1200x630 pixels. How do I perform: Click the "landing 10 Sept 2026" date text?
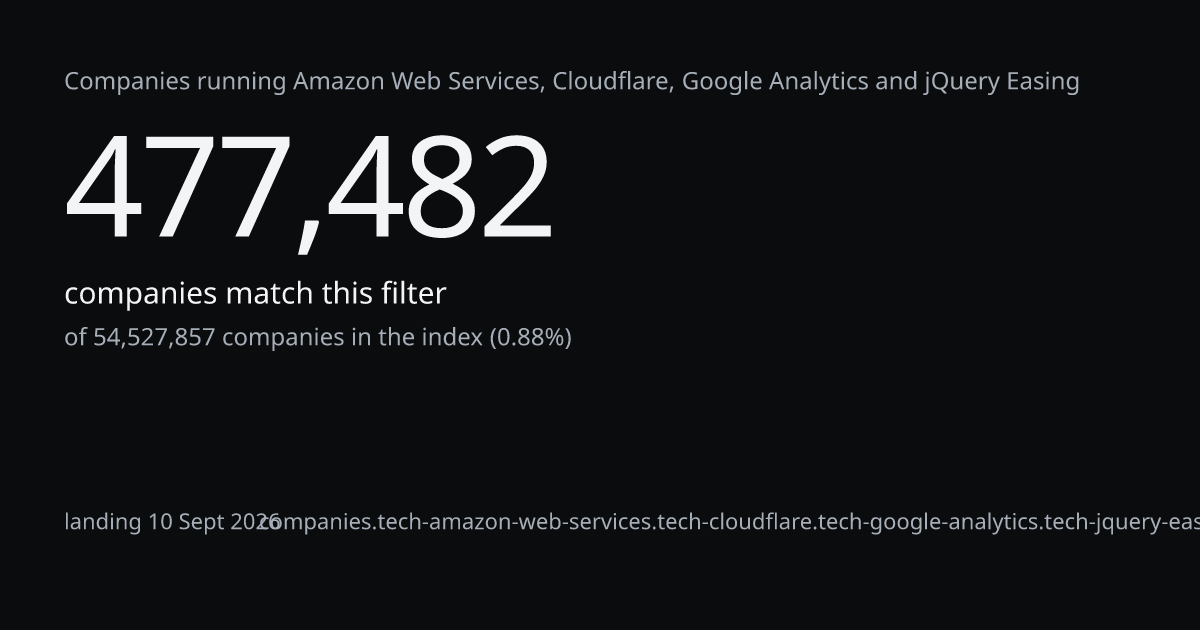(x=172, y=522)
